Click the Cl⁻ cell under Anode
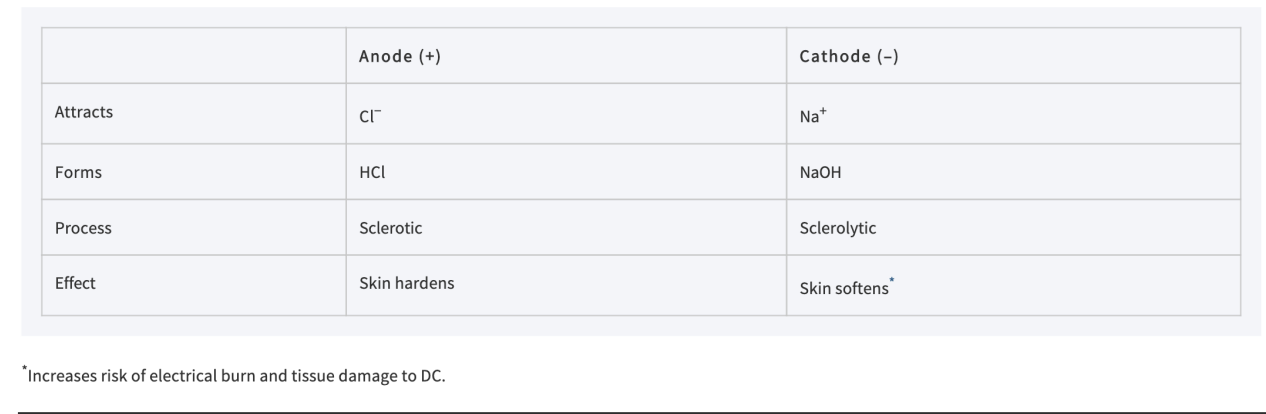1266x414 pixels. (x=370, y=114)
